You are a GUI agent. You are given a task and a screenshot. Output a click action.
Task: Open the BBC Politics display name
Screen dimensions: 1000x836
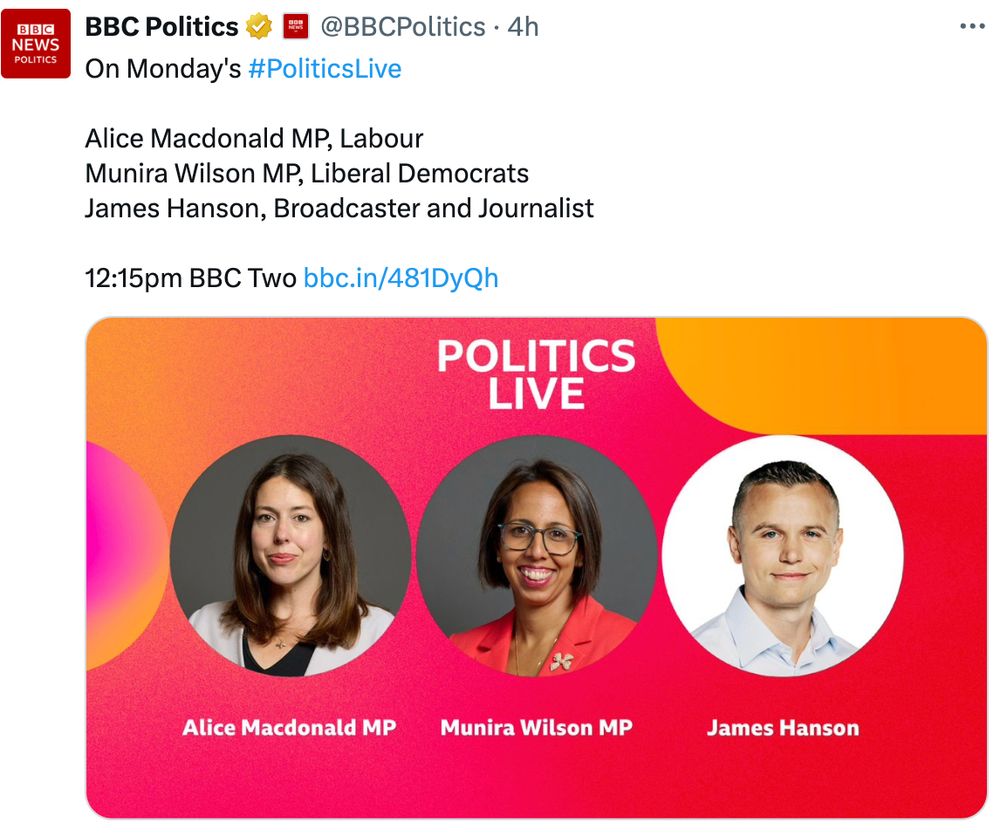[x=161, y=27]
